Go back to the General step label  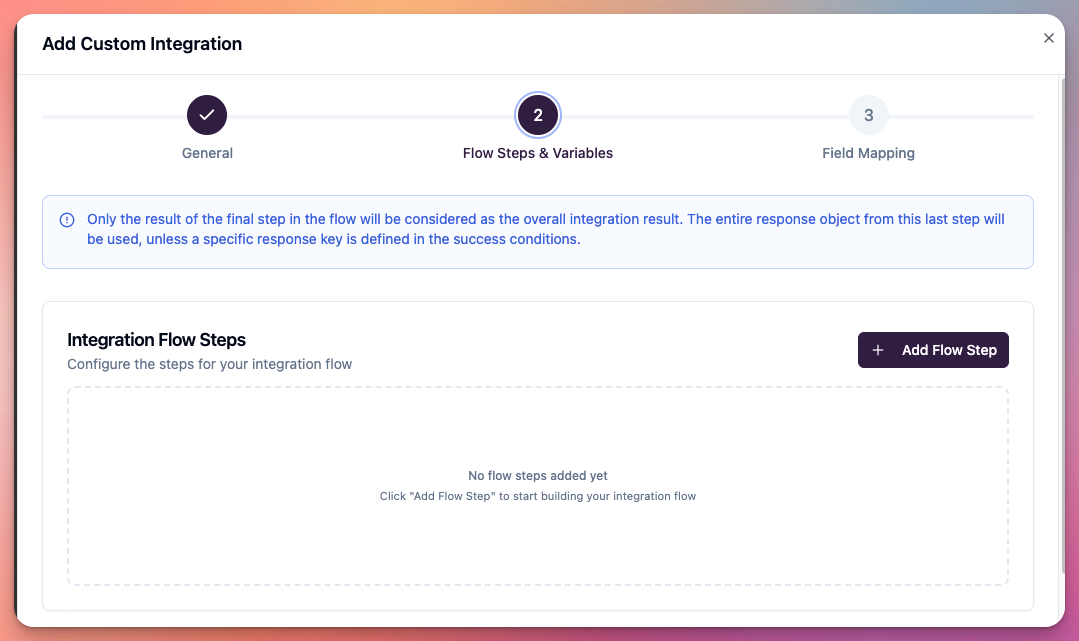tap(207, 153)
